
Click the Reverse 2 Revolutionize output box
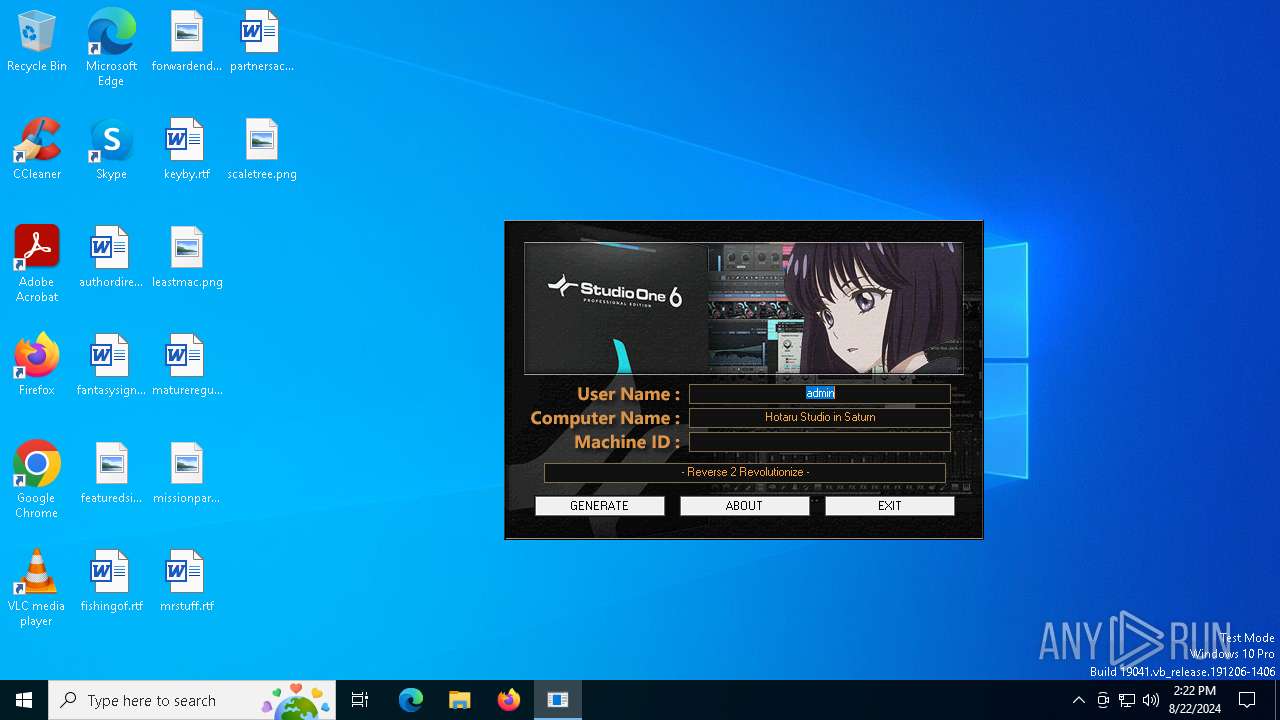point(745,472)
